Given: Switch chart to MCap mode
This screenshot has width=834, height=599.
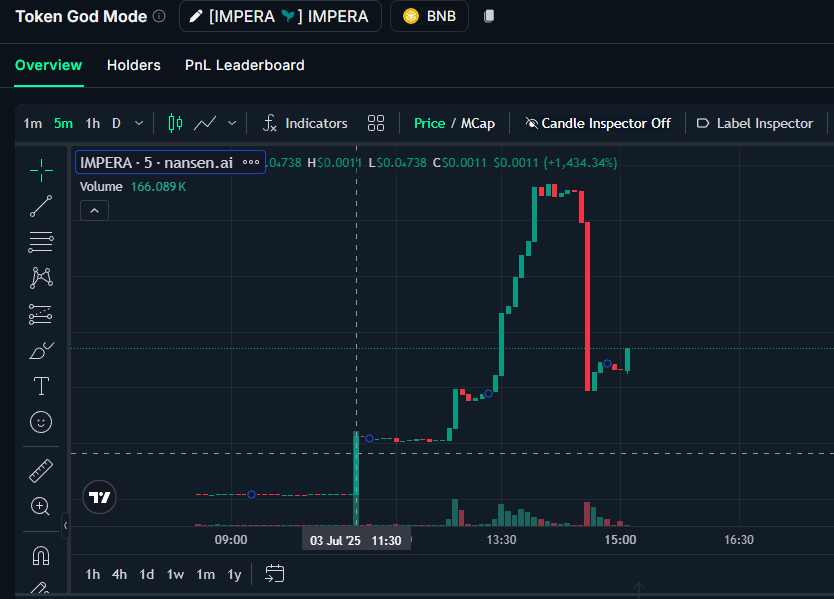Looking at the screenshot, I should coord(478,123).
